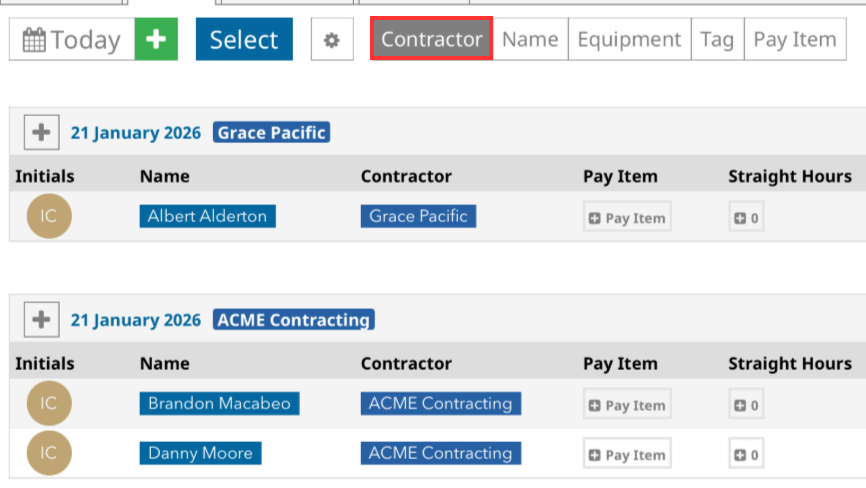
Task: Add Pay Item for Brandon Macabeo
Action: pyautogui.click(x=627, y=405)
